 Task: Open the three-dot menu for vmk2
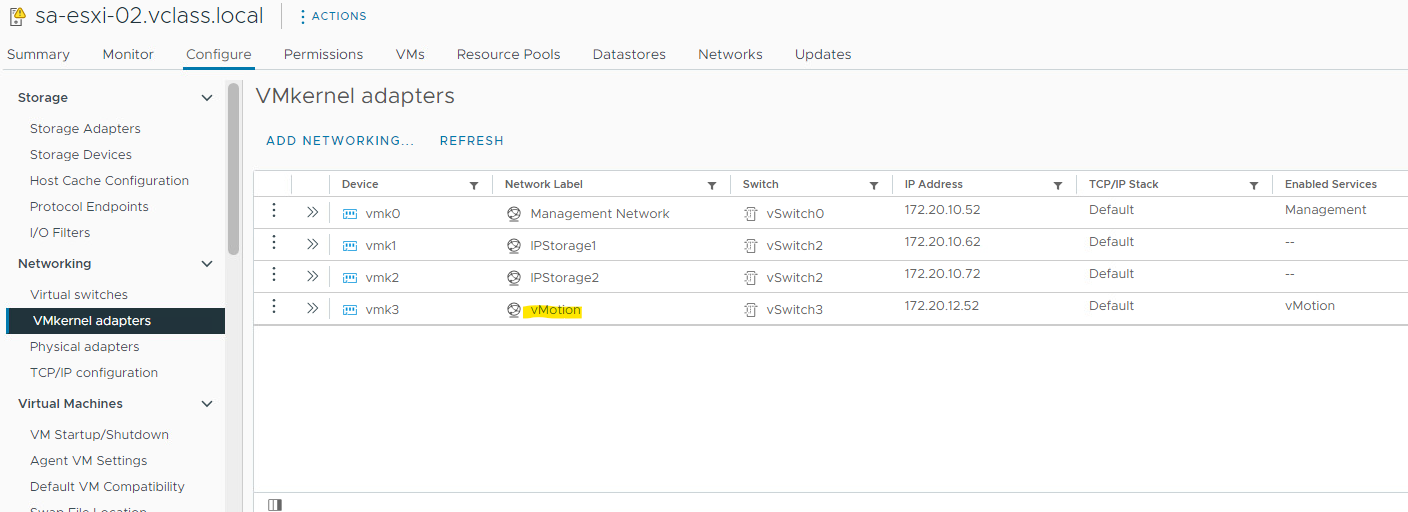[x=273, y=275]
